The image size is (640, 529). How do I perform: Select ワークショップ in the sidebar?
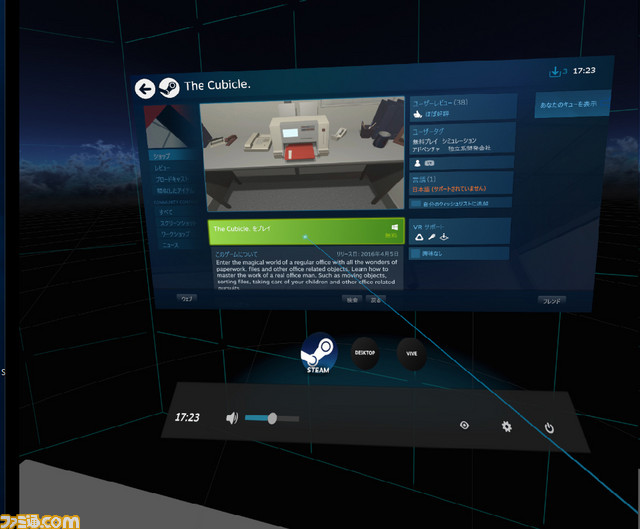(175, 234)
